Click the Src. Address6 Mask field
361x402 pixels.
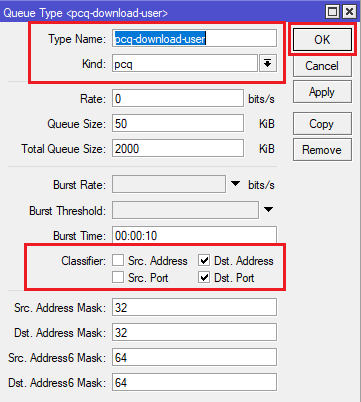click(194, 357)
